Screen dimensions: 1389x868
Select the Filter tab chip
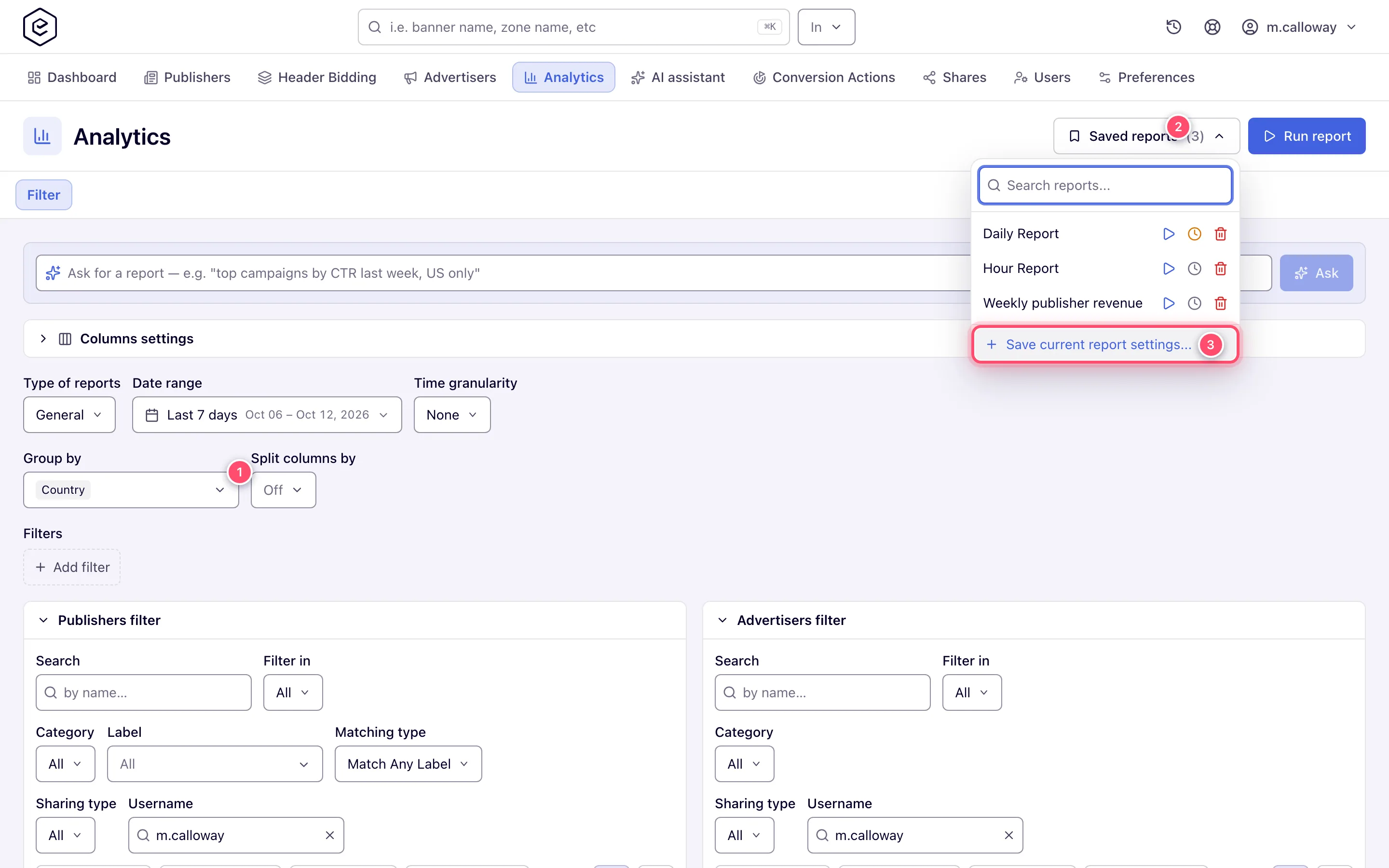[x=43, y=195]
